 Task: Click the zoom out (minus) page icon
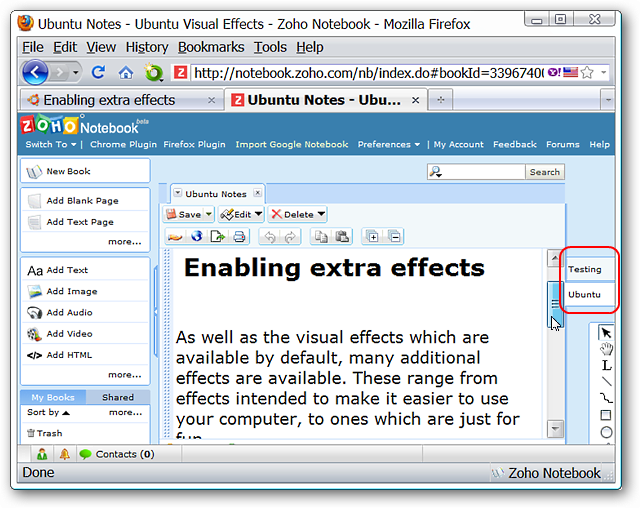pos(394,237)
